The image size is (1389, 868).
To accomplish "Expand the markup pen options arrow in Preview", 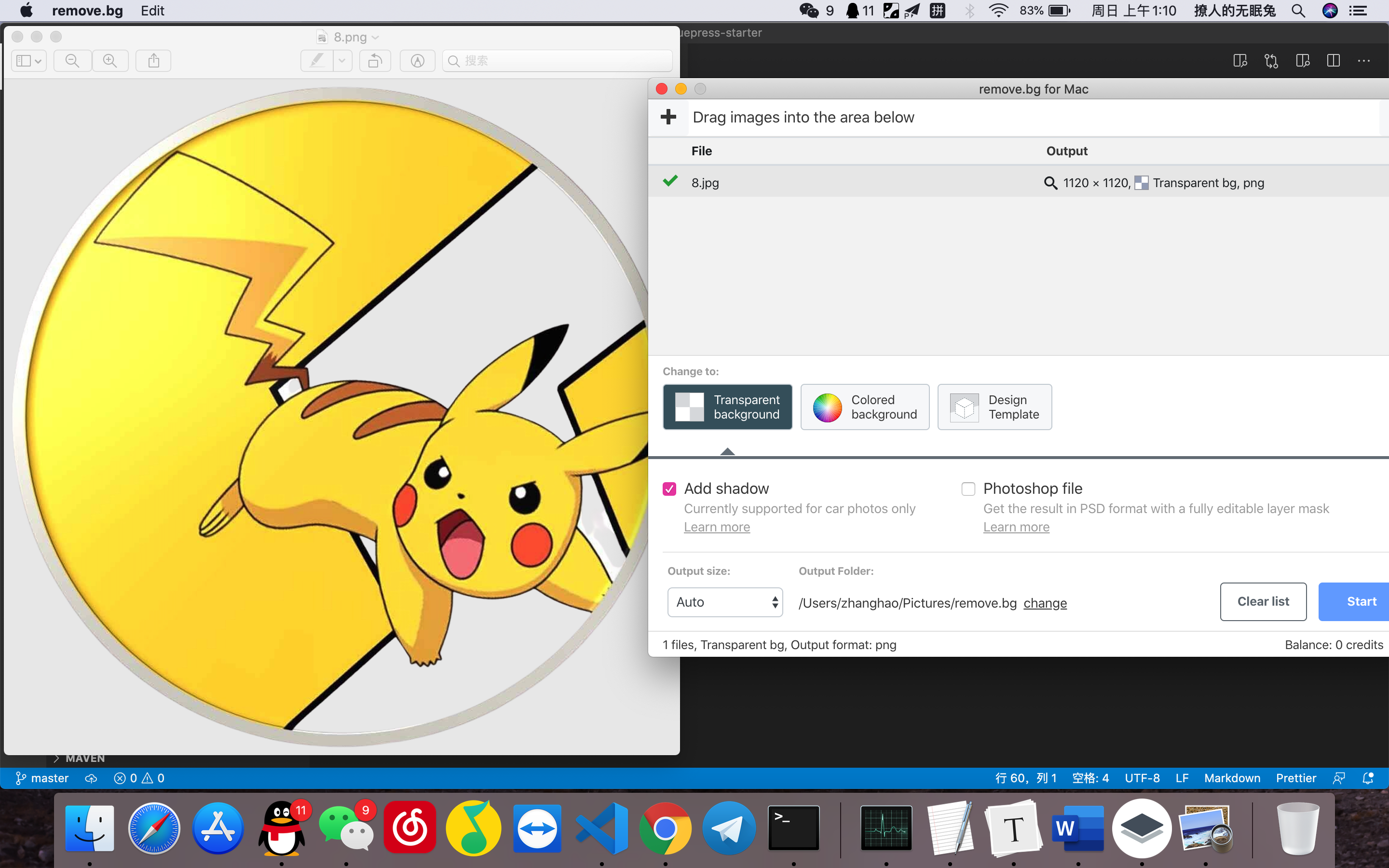I will (342, 60).
